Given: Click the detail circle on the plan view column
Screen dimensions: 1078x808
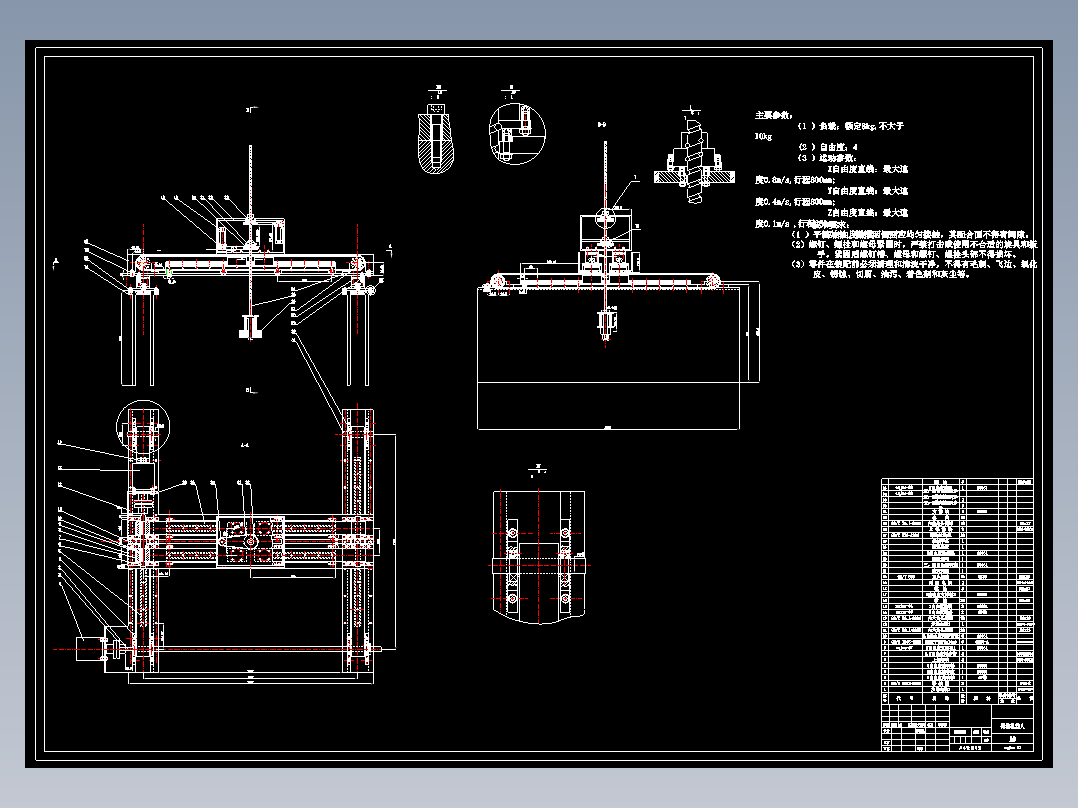Looking at the screenshot, I should click(x=142, y=426).
